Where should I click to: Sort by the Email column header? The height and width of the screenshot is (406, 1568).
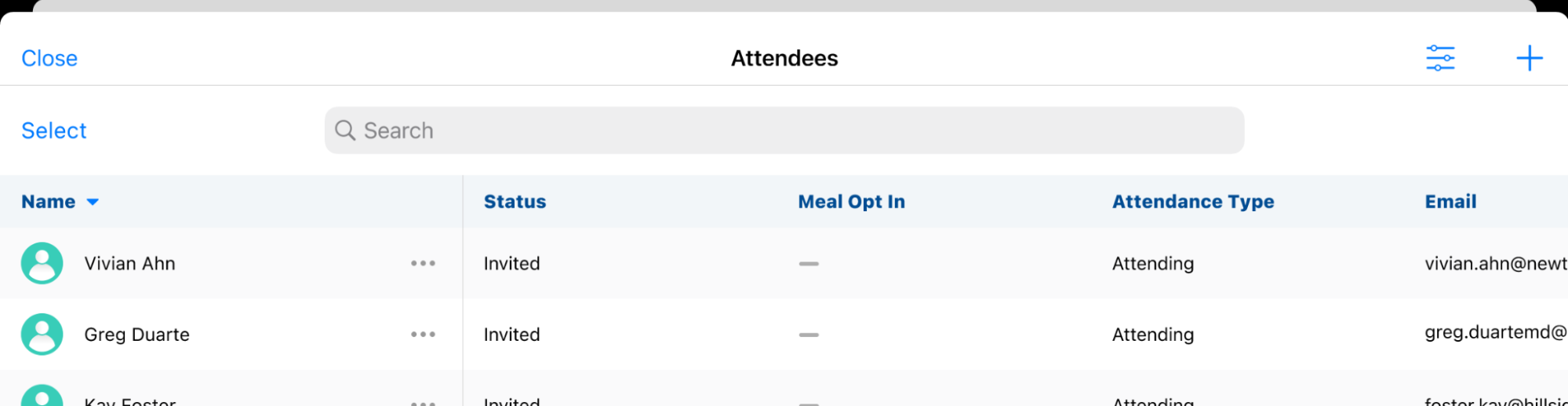point(1450,202)
